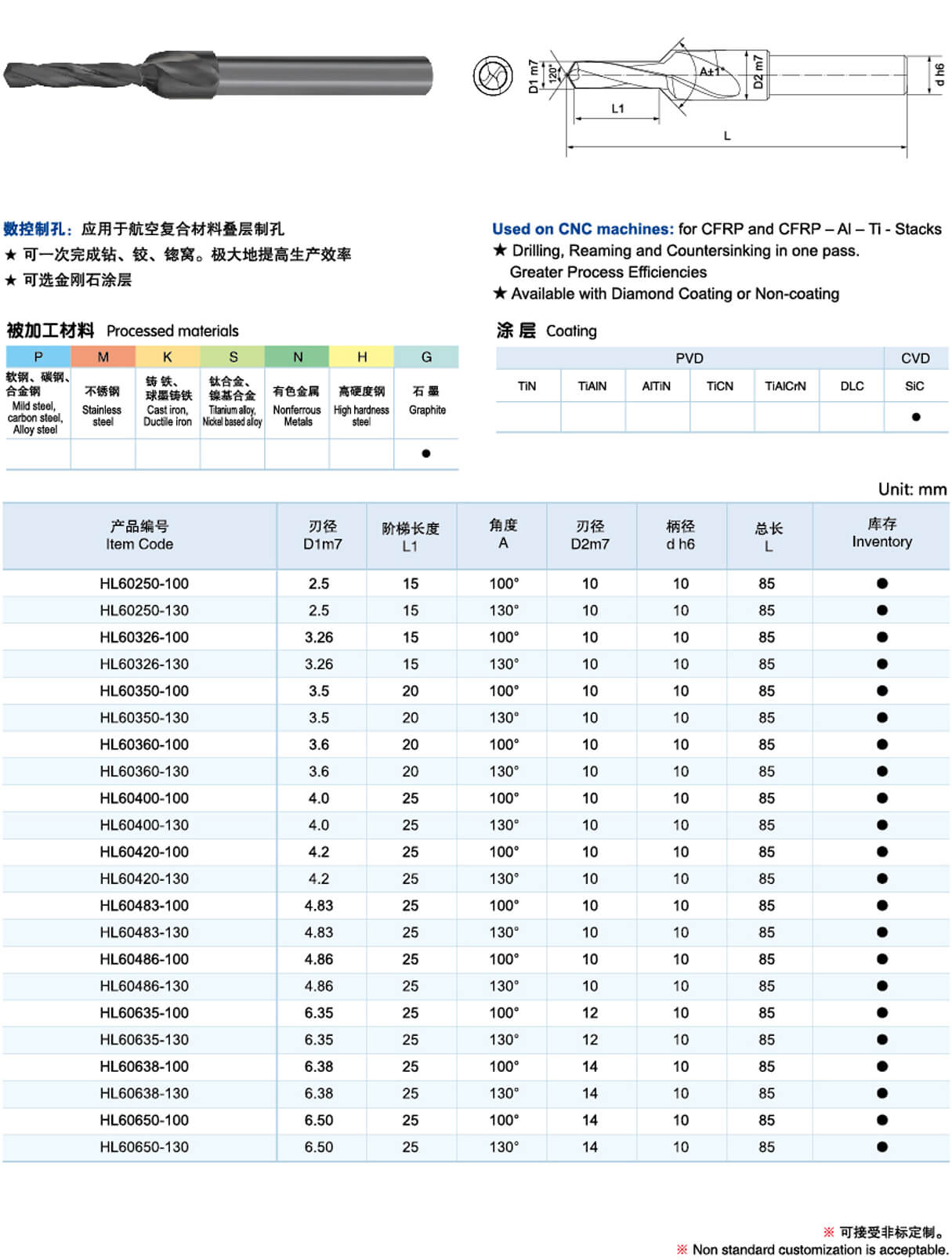This screenshot has height=1260, width=952.
Task: Select the CVD coating header
Action: click(x=914, y=358)
